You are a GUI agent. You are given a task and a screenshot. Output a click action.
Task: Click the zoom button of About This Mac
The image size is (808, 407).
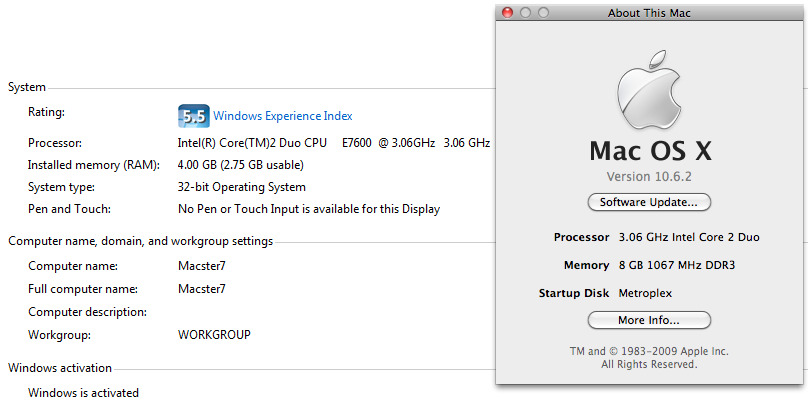click(543, 13)
